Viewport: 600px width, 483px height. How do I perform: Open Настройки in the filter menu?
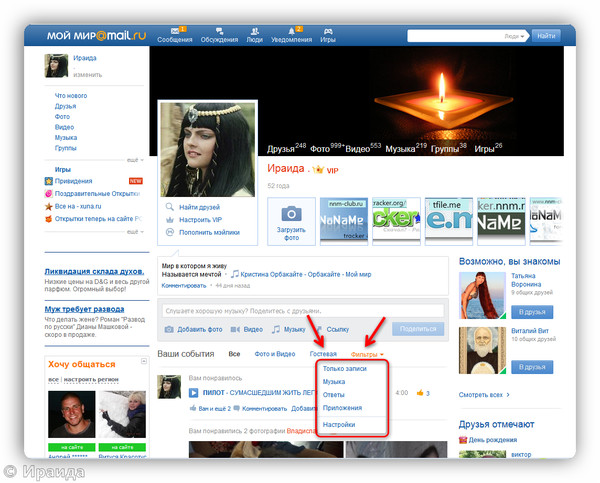(339, 424)
